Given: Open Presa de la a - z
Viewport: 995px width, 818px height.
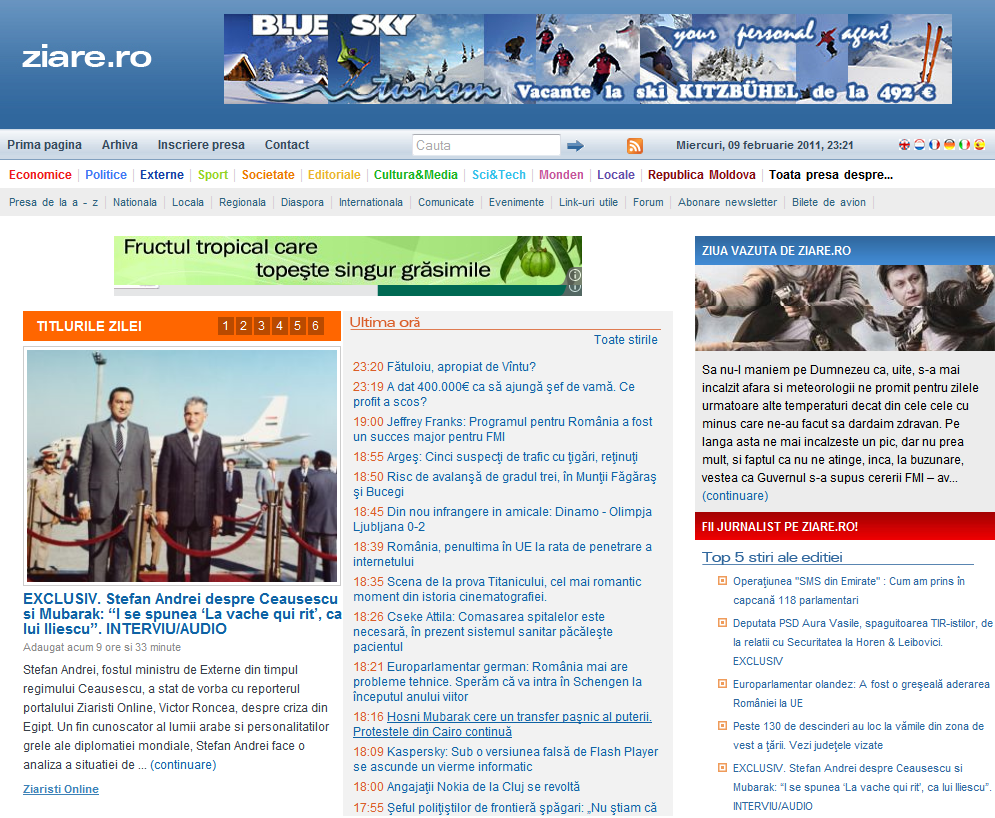Looking at the screenshot, I should pyautogui.click(x=53, y=202).
